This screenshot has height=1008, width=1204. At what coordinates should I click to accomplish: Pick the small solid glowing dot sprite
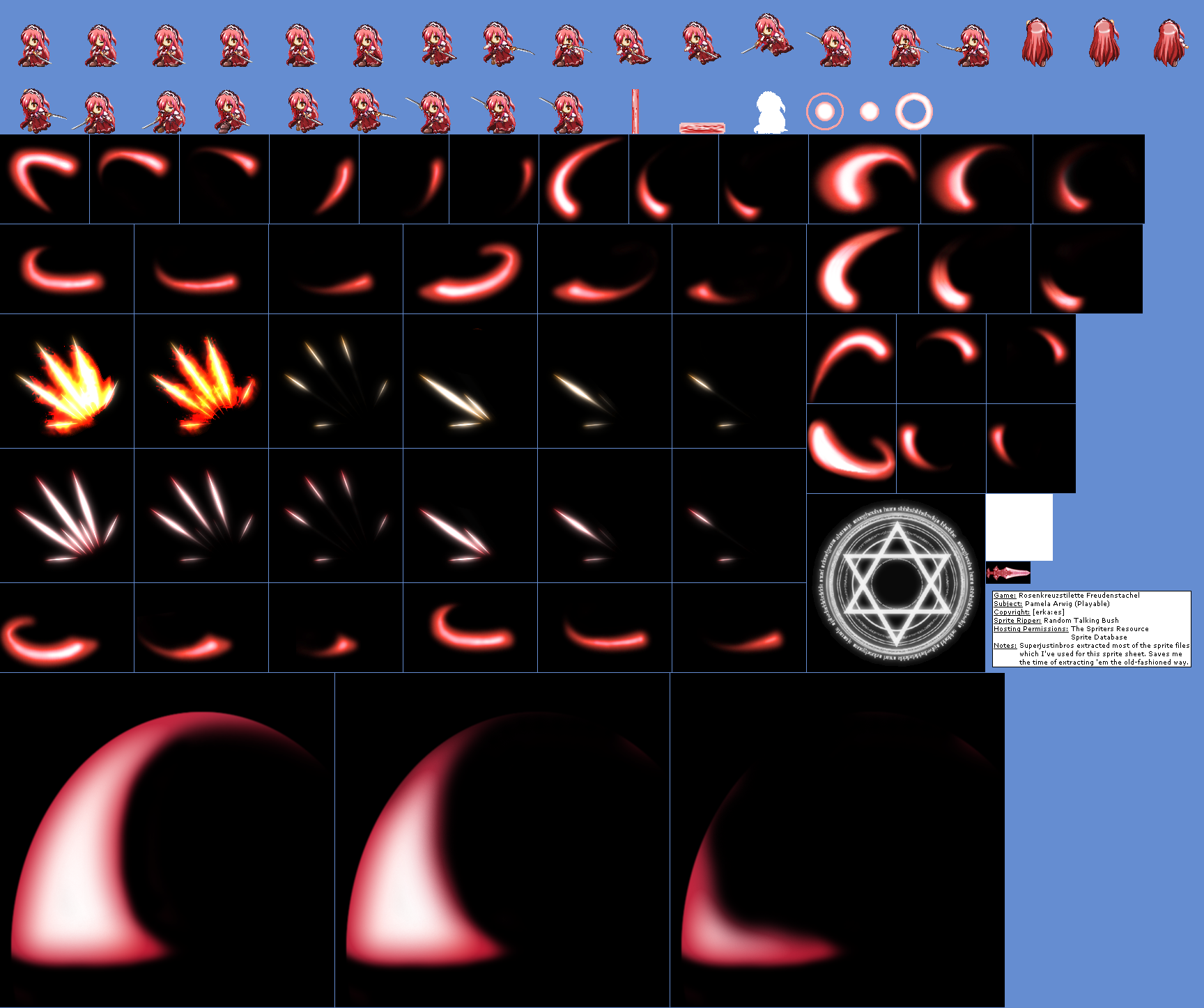(870, 111)
